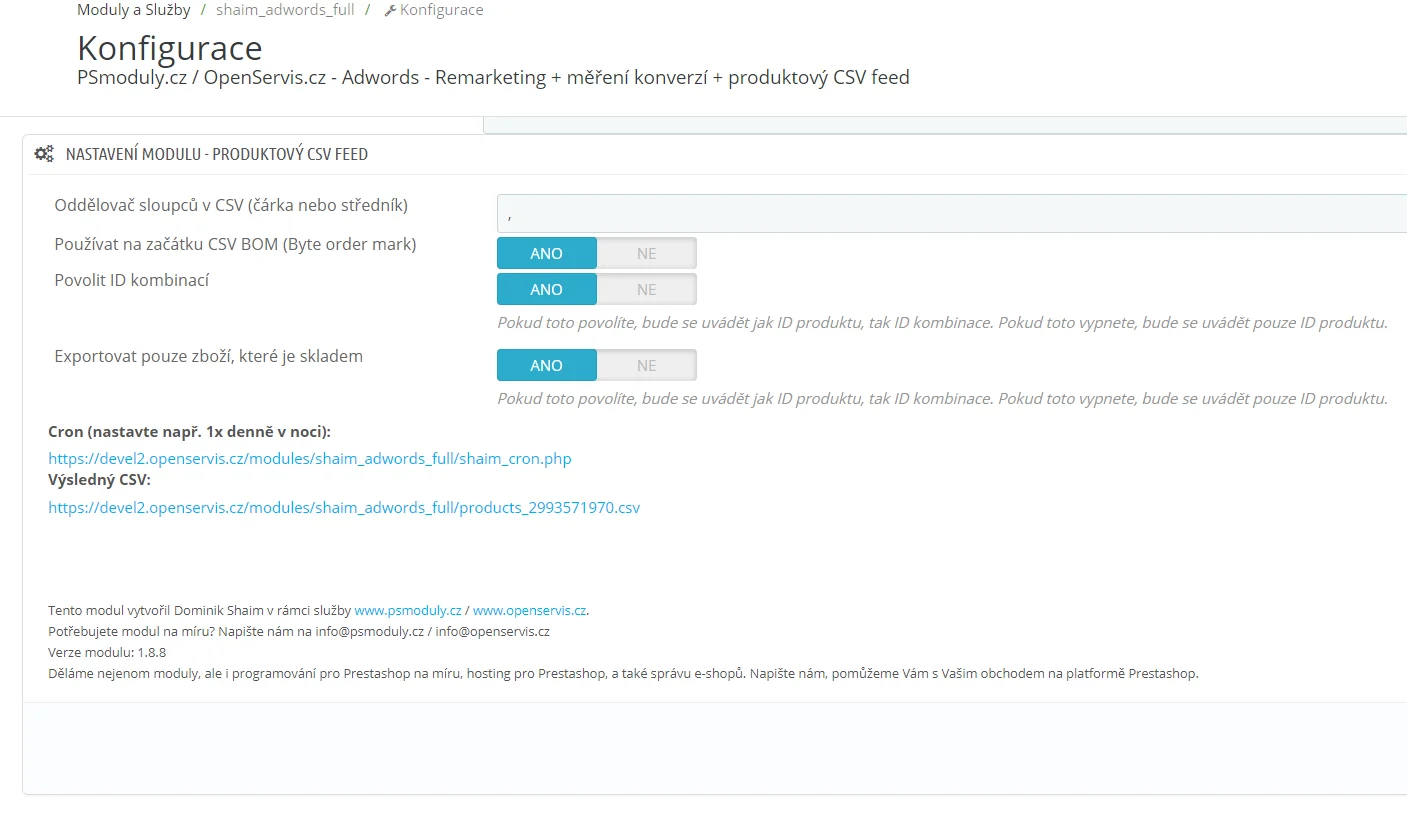The width and height of the screenshot is (1407, 834).
Task: Click Konfigurace breadcrumb text
Action: [441, 10]
